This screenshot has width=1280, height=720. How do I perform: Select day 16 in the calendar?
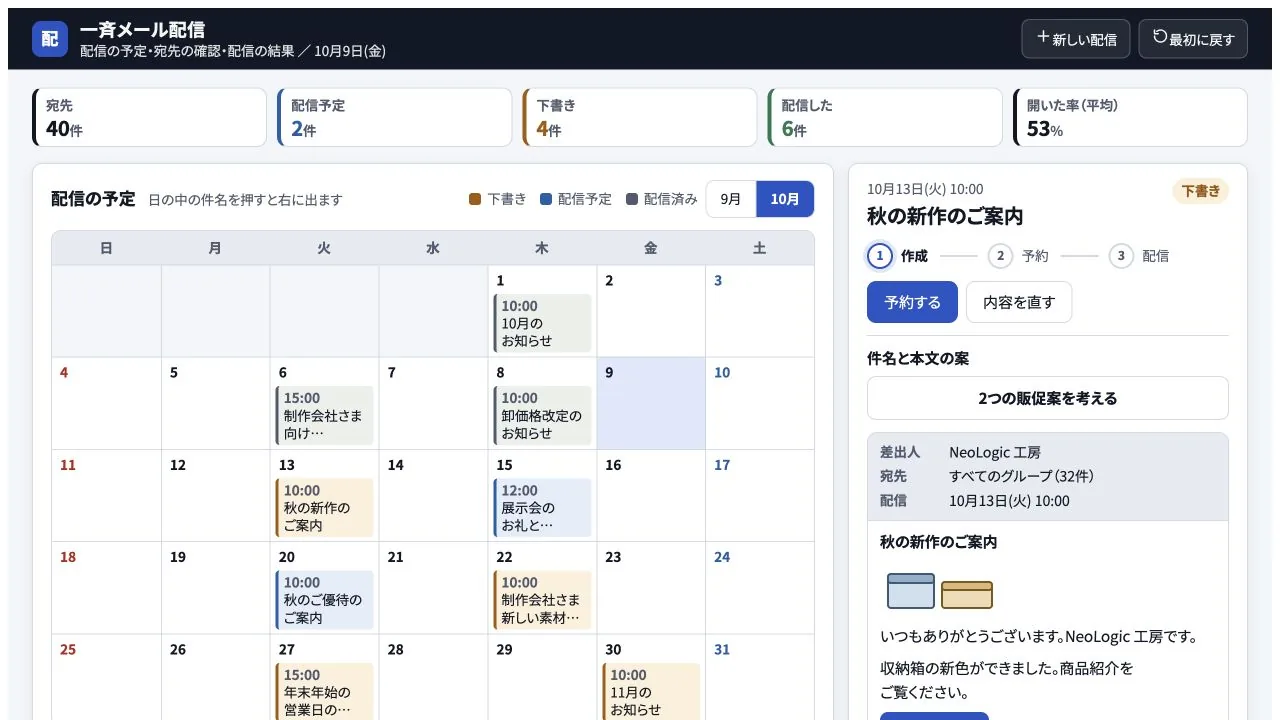651,495
